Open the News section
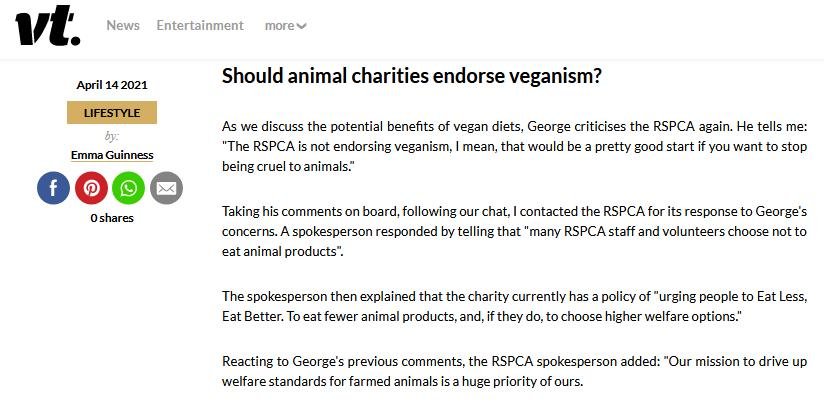This screenshot has height=402, width=824. click(123, 25)
